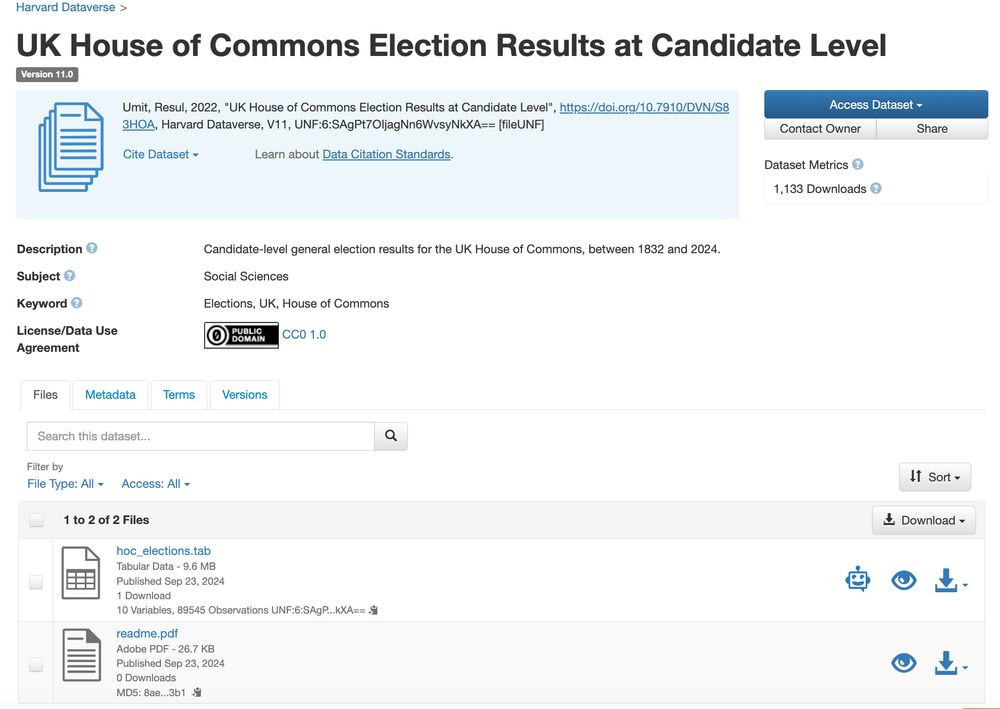Image resolution: width=1000 pixels, height=709 pixels.
Task: Click the Contact Owner button
Action: coord(820,129)
